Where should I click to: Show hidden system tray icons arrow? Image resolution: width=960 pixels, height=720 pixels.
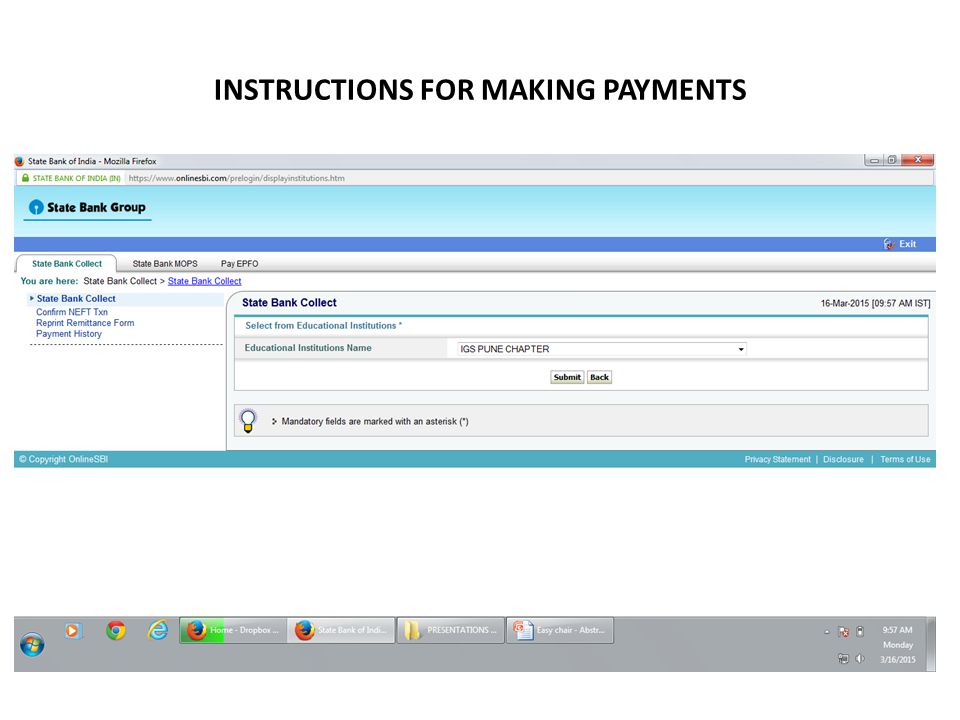pos(827,631)
